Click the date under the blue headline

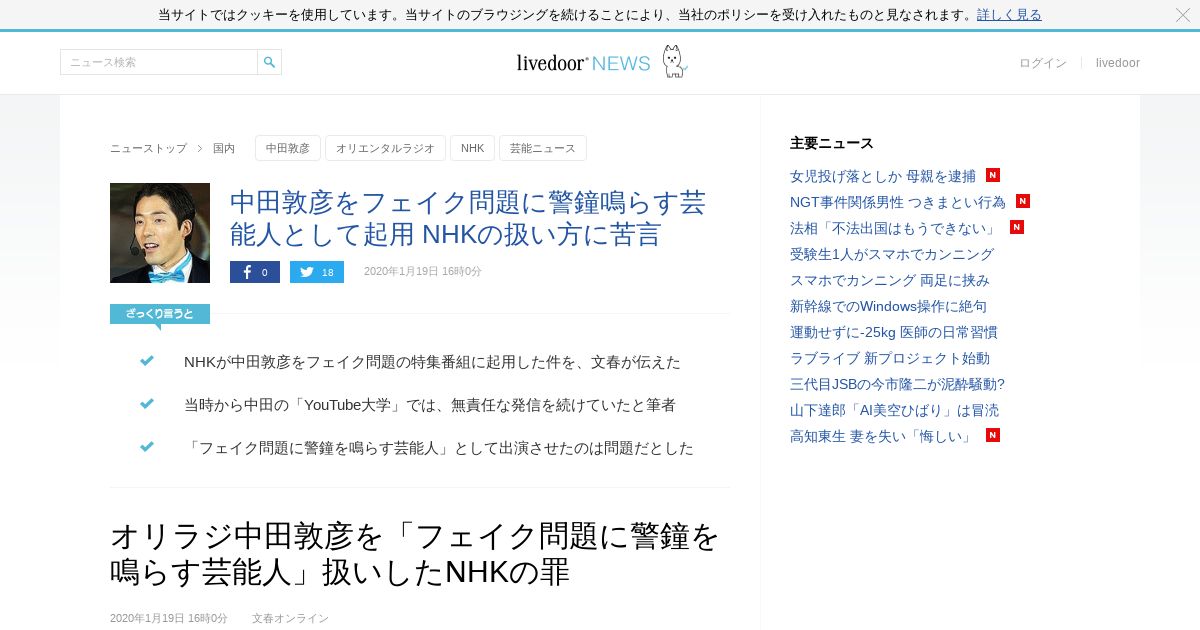pos(423,271)
